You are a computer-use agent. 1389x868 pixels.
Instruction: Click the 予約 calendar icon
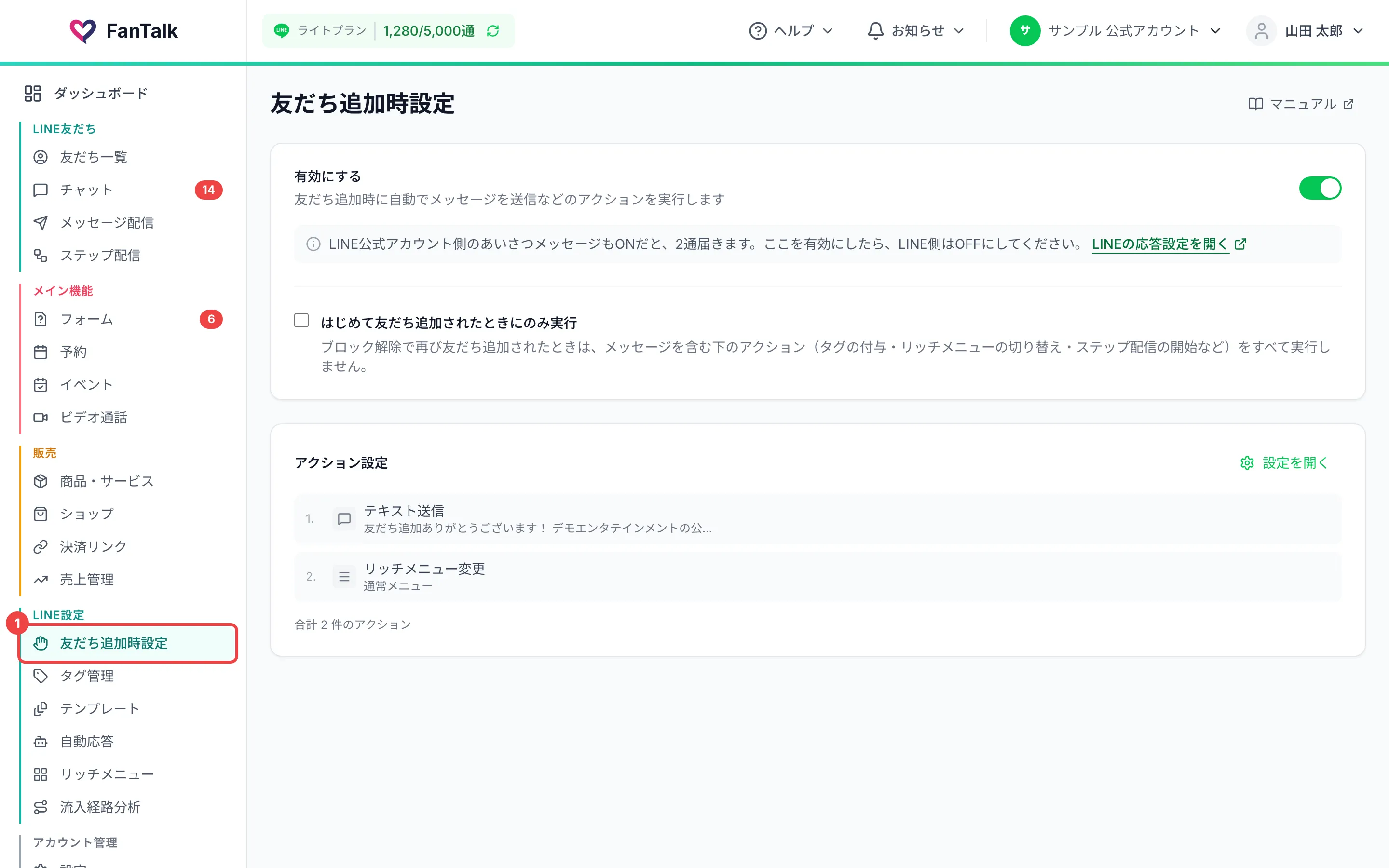point(40,352)
